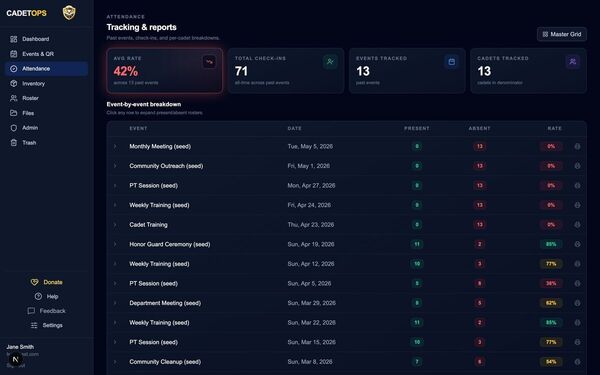
Task: Click the action icon ending Cadet Training row
Action: 577,225
